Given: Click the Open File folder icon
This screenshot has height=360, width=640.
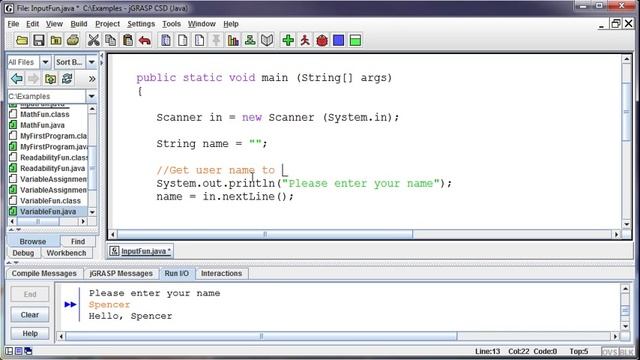Looking at the screenshot, I should [22, 40].
